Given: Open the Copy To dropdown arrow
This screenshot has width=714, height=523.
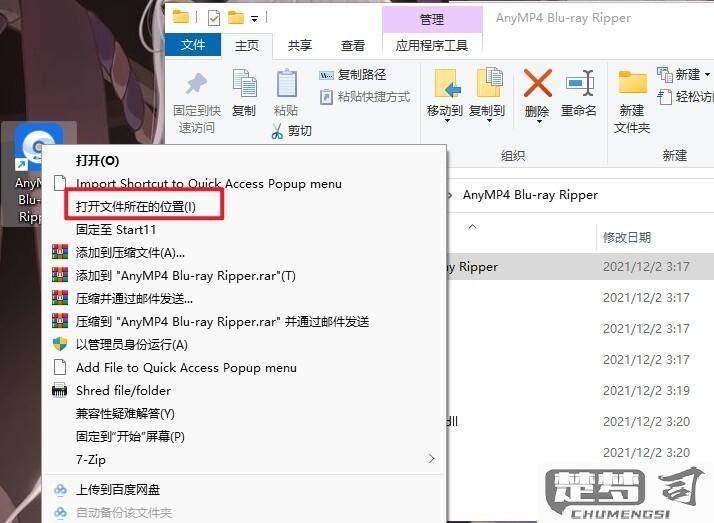Looking at the screenshot, I should tap(489, 121).
